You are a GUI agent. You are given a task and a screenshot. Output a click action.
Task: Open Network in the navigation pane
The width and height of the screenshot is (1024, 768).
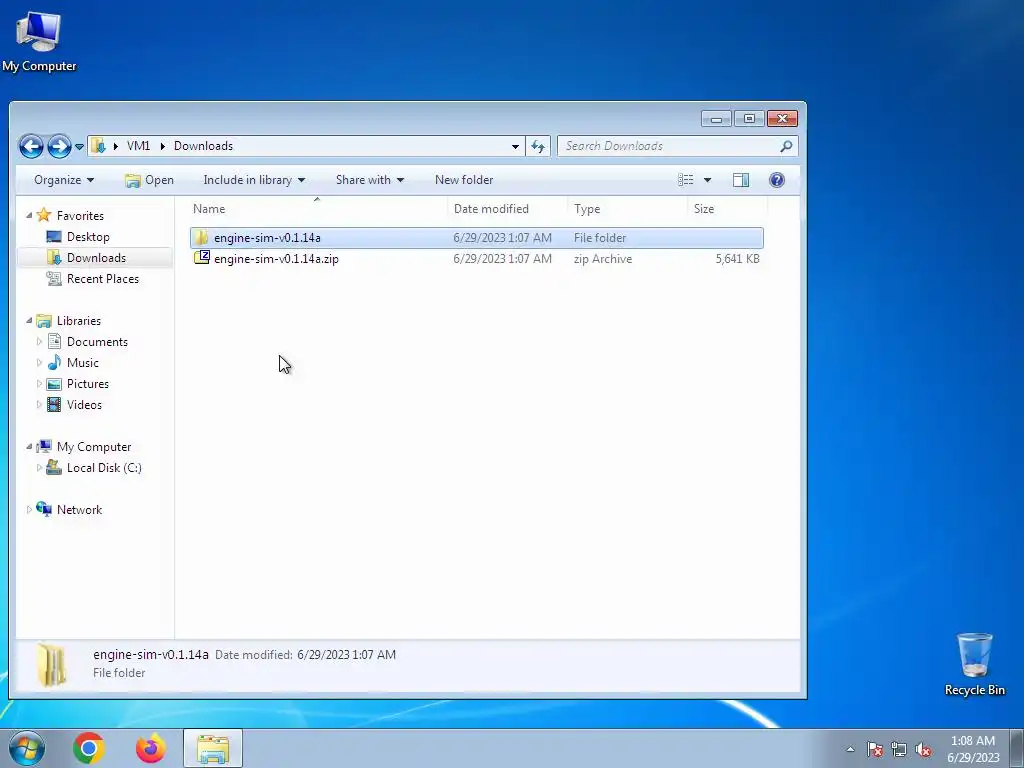[x=79, y=509]
